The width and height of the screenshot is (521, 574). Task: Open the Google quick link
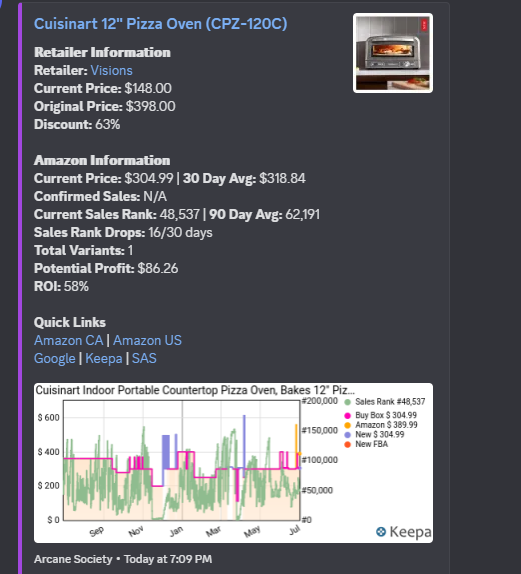coord(55,358)
